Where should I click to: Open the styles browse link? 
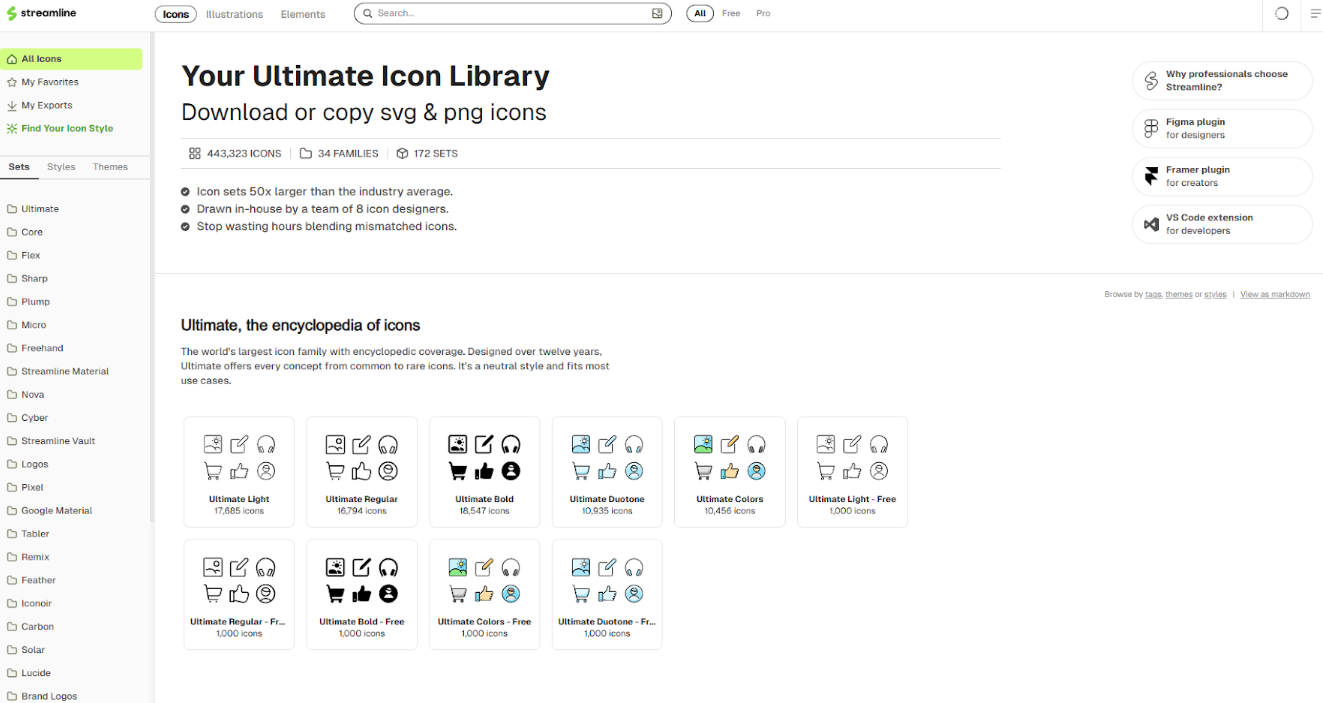pyautogui.click(x=1215, y=295)
